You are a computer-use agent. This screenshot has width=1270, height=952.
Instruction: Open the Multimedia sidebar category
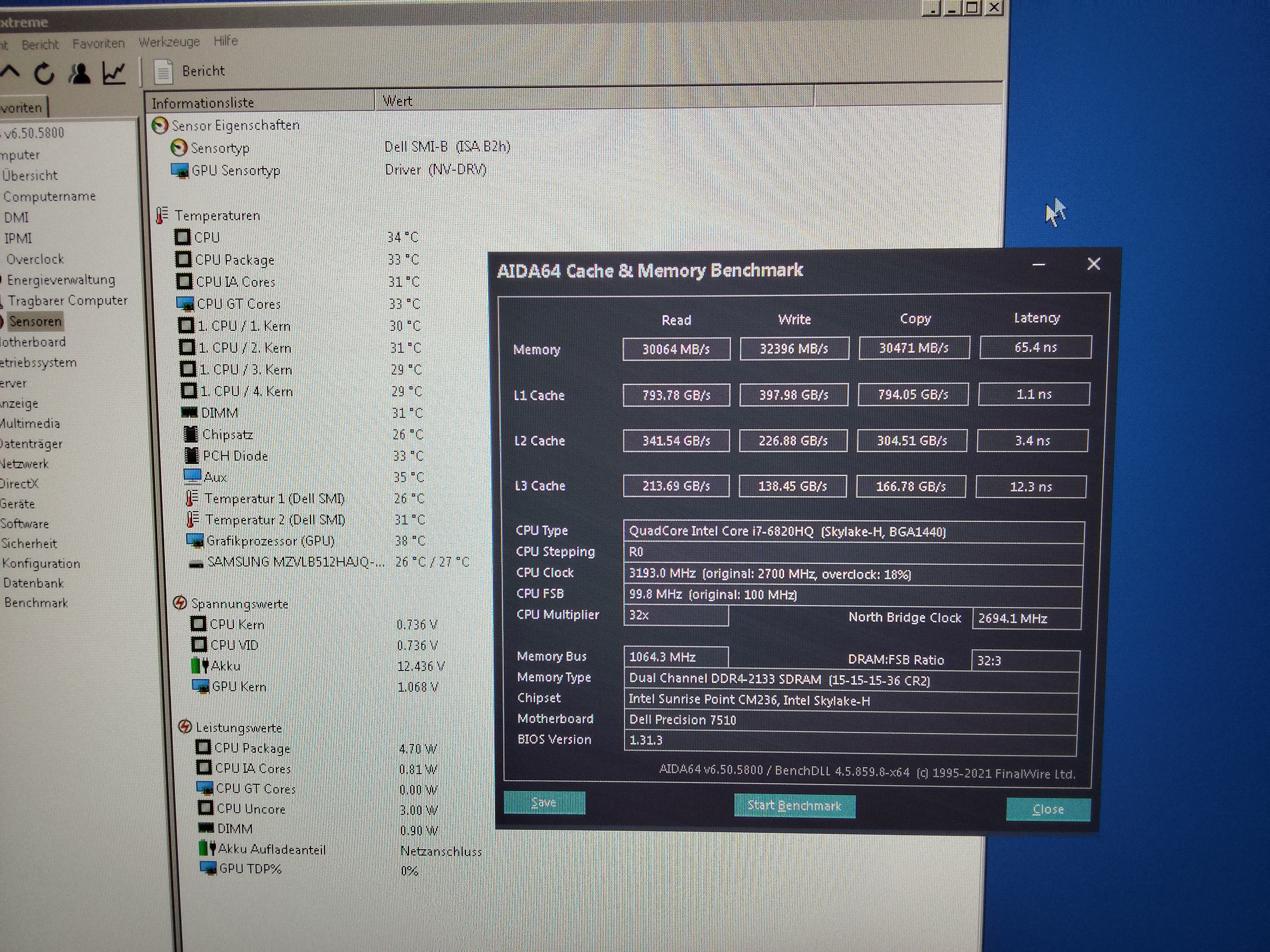pyautogui.click(x=30, y=423)
